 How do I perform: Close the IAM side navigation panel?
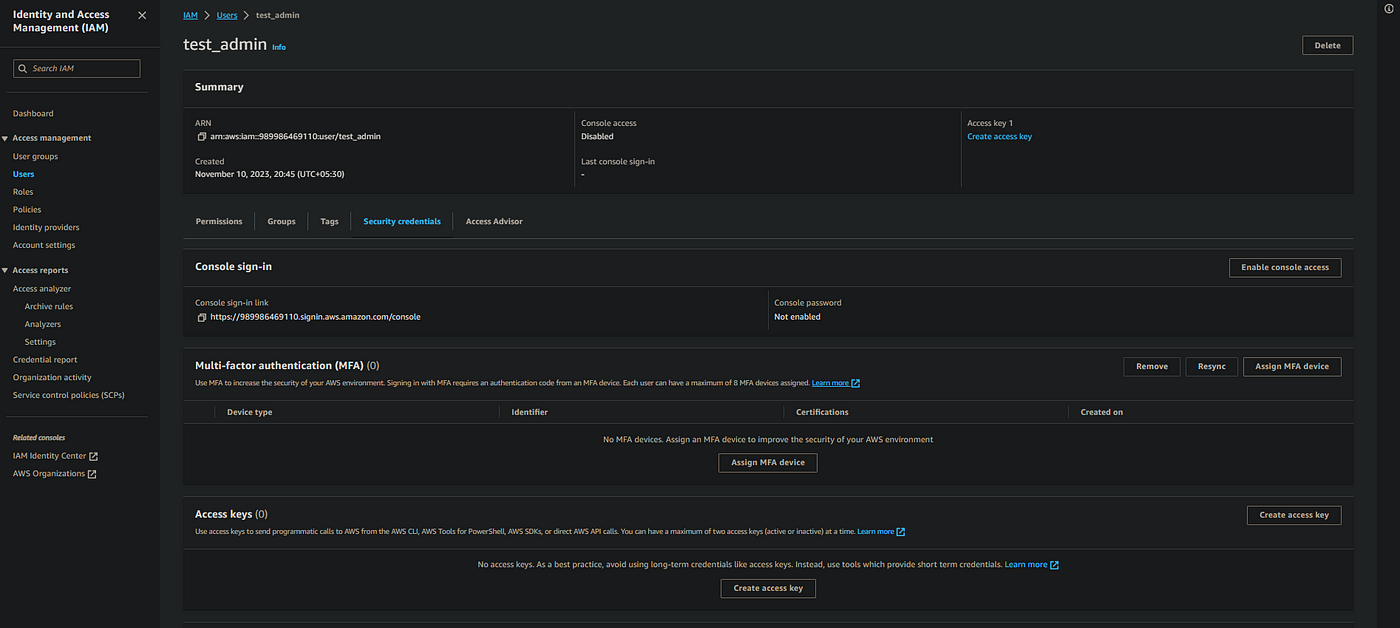[x=142, y=15]
